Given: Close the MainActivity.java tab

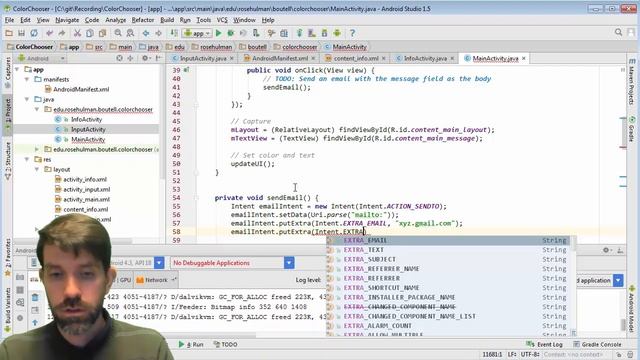Looking at the screenshot, I should (524, 58).
